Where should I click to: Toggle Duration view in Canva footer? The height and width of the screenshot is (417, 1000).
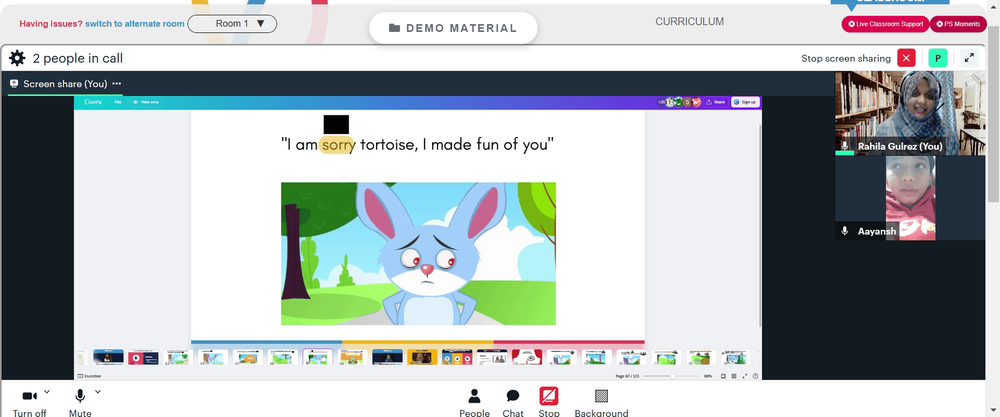pyautogui.click(x=89, y=376)
